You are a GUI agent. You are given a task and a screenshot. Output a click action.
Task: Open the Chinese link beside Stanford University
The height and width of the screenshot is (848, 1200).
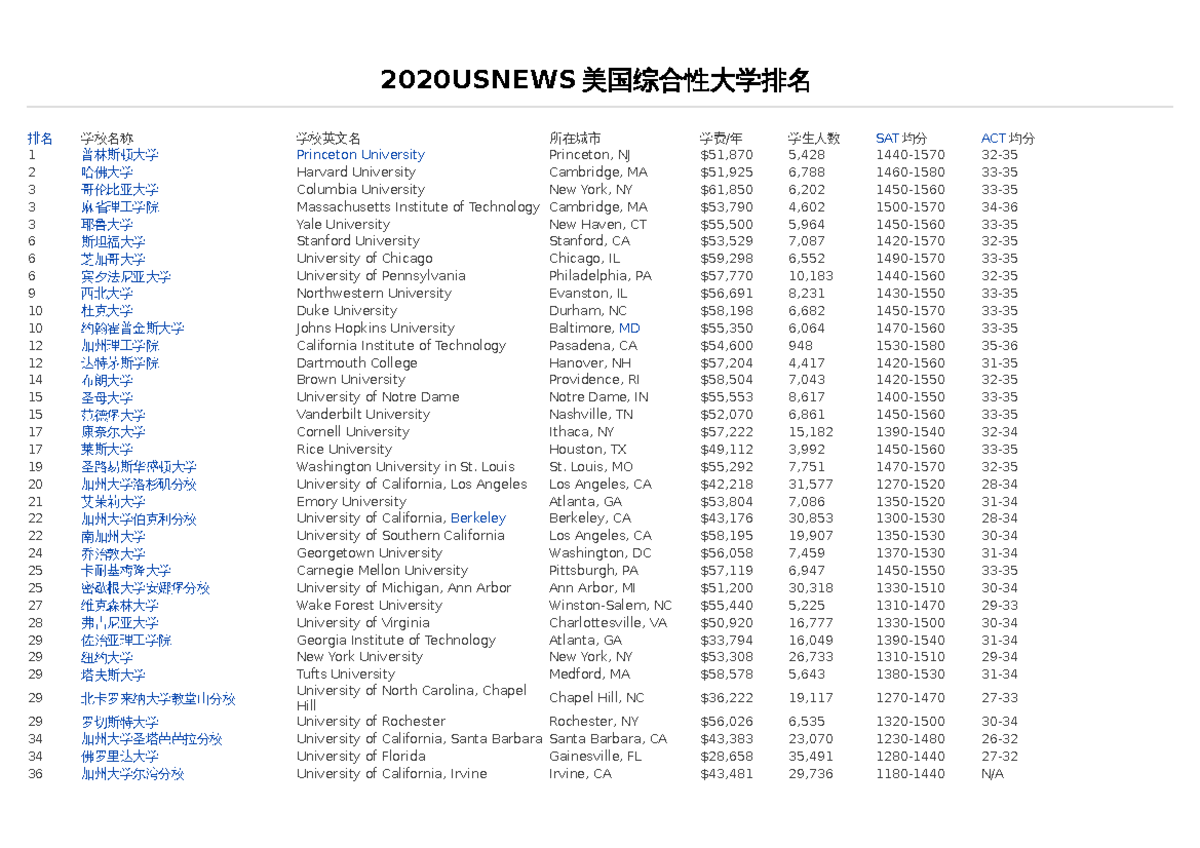[113, 241]
